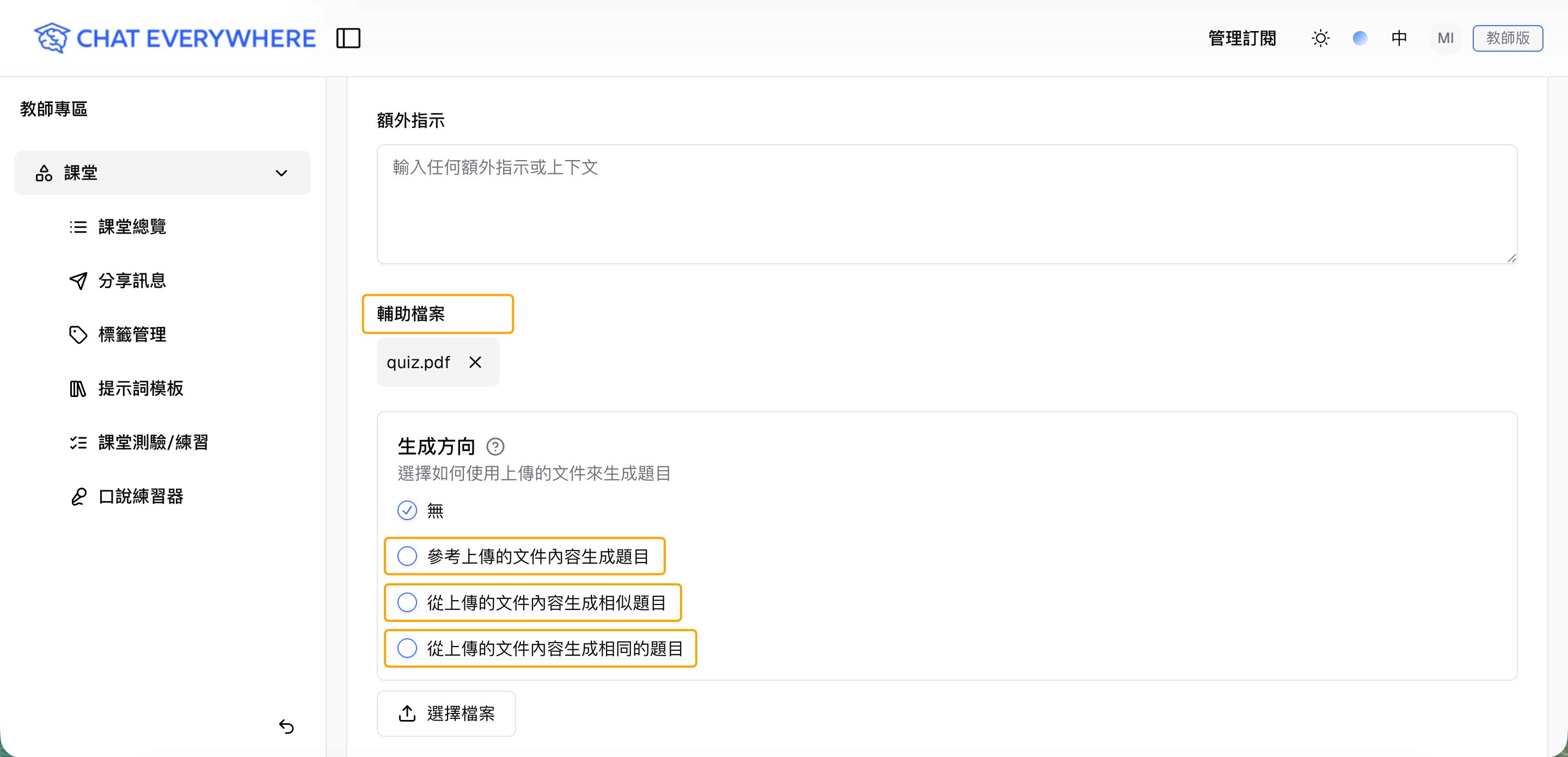Image resolution: width=1568 pixels, height=757 pixels.
Task: Select 參考上傳的文件內容生成題目 radio option
Action: tap(407, 556)
